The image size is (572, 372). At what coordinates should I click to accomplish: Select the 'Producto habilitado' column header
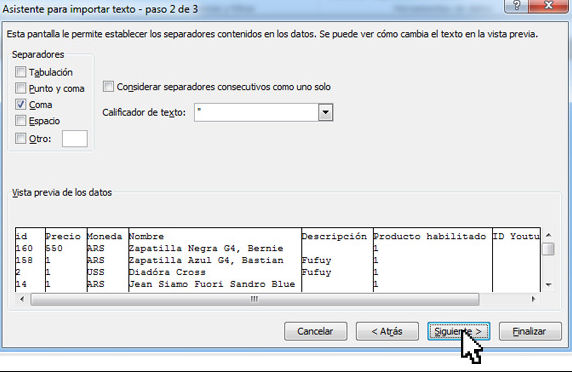(430, 236)
